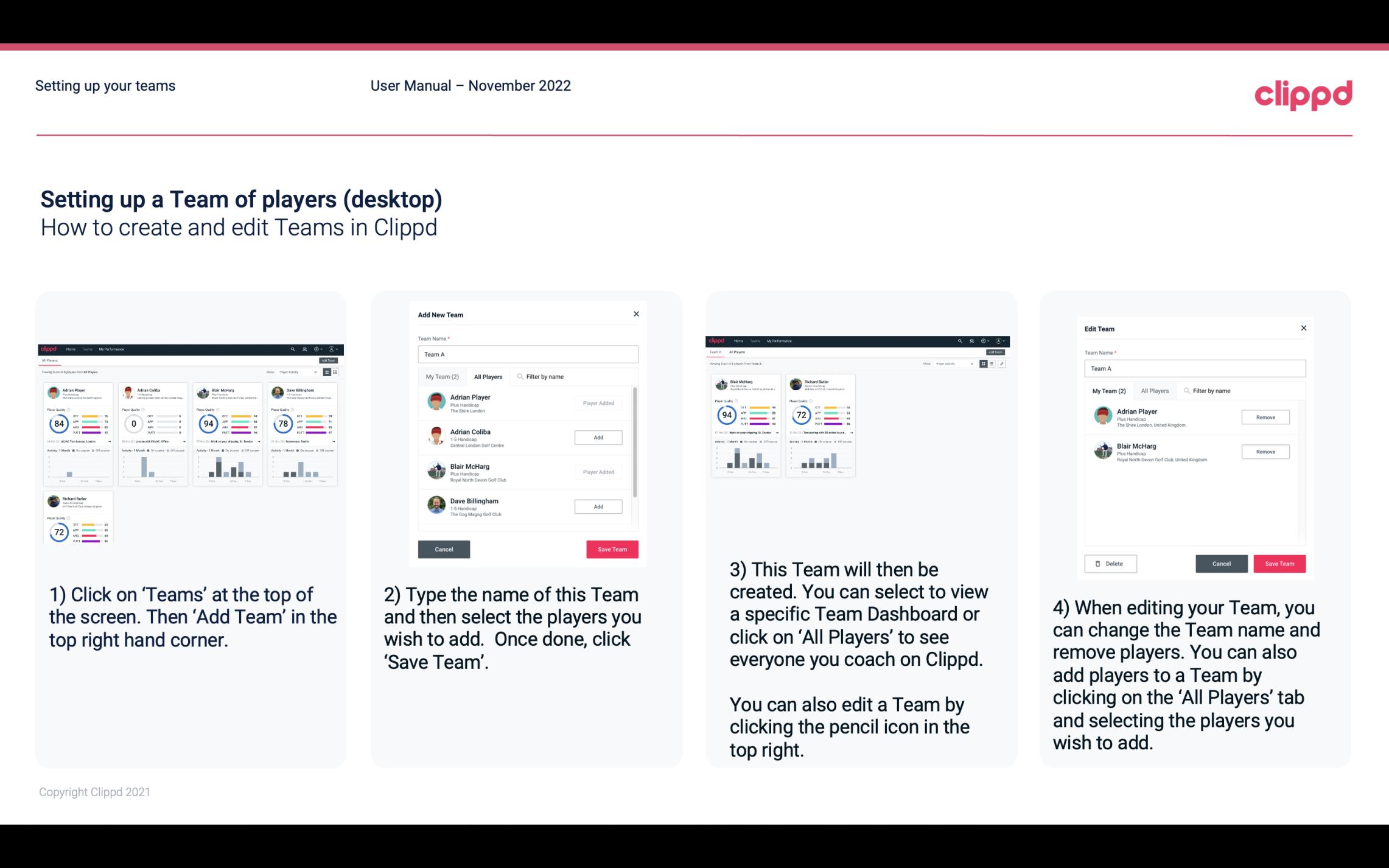Viewport: 1389px width, 868px height.
Task: Click Cancel button in Edit Team dialog
Action: [1221, 563]
